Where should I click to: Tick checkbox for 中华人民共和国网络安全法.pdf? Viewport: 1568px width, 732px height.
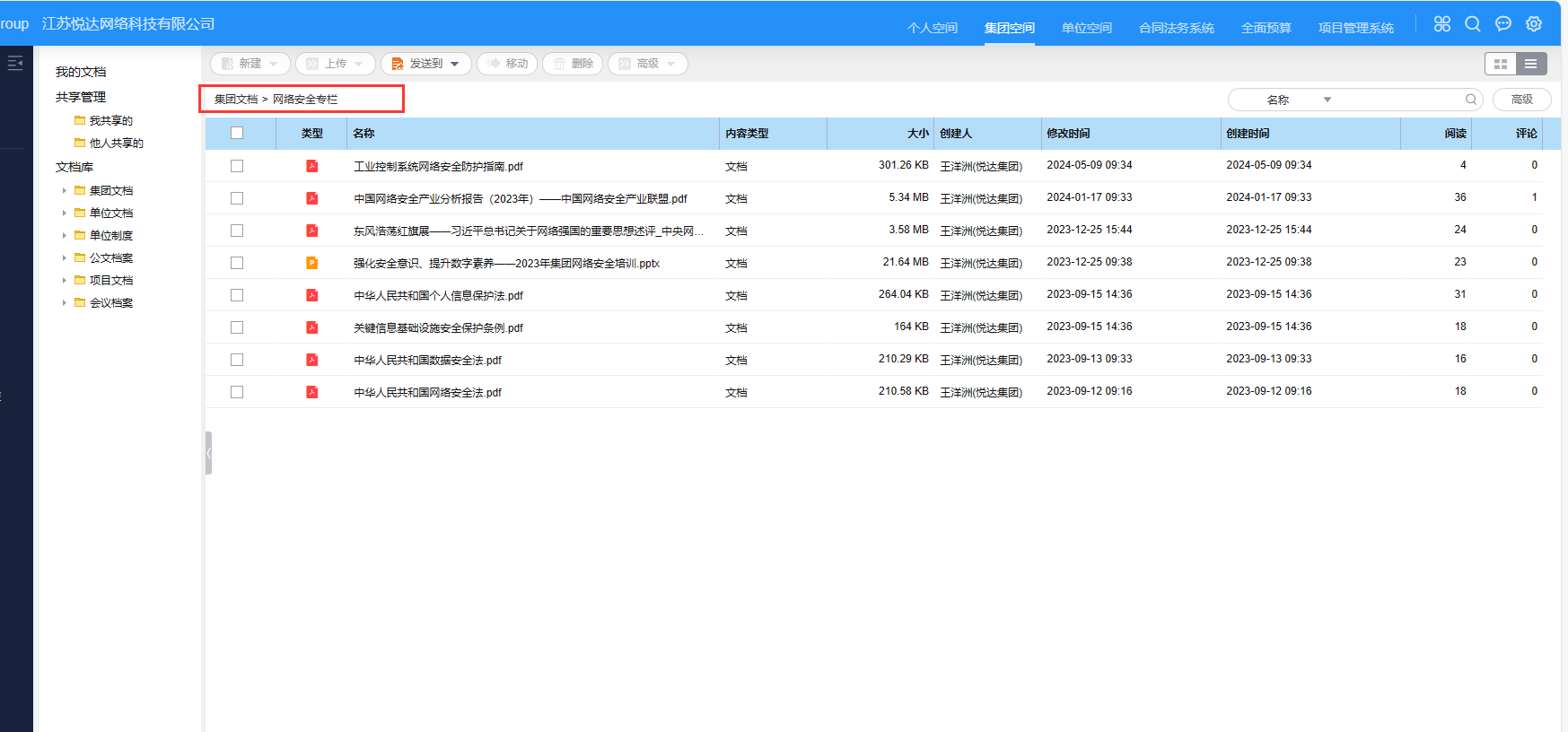pyautogui.click(x=237, y=392)
